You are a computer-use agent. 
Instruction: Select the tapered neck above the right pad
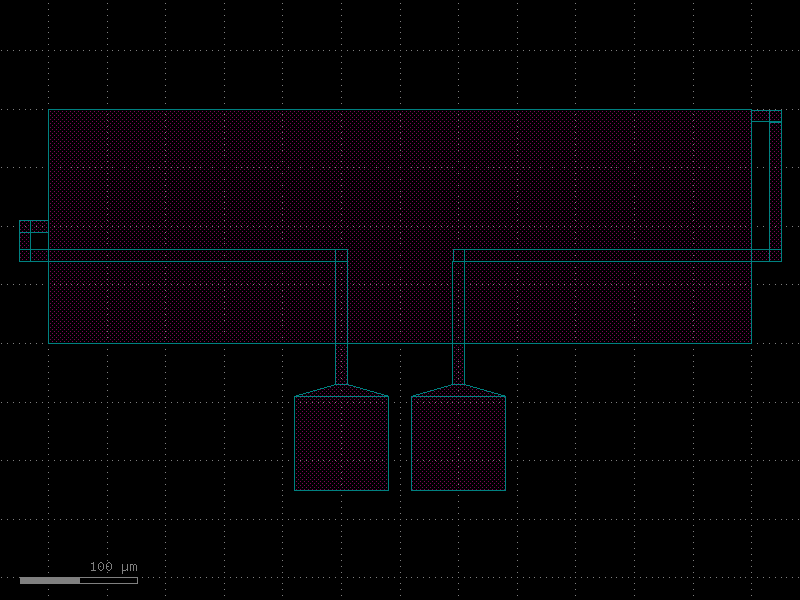pos(459,390)
